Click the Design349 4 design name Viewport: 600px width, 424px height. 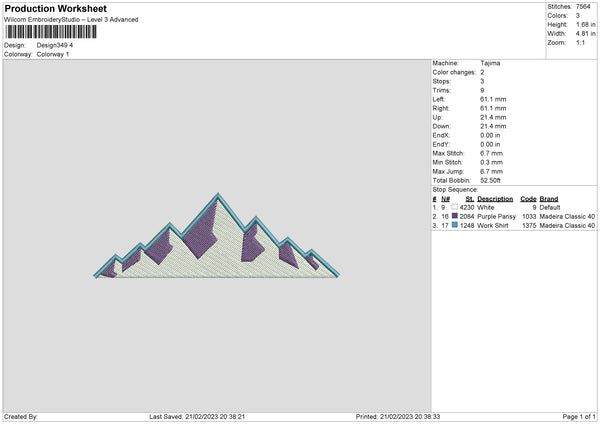(x=55, y=45)
